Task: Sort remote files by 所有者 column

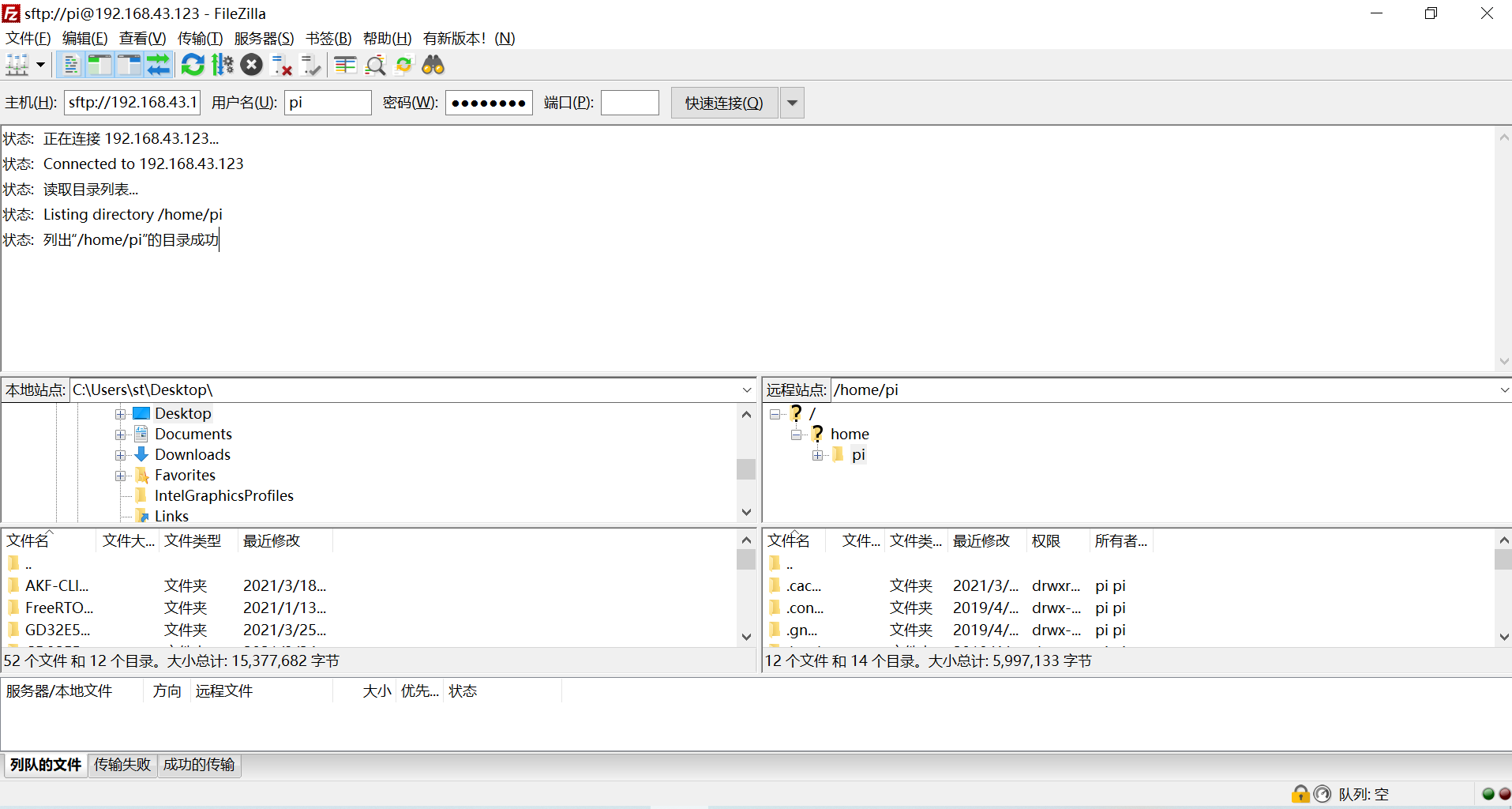Action: [1121, 540]
